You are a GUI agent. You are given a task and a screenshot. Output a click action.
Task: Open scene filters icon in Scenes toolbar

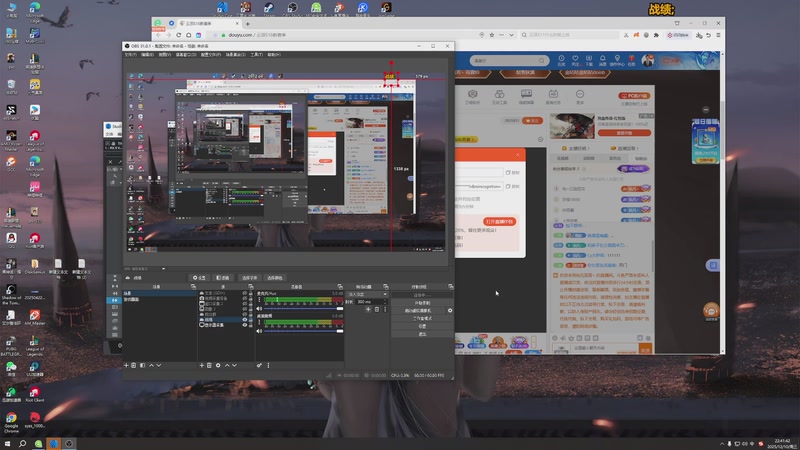point(142,365)
